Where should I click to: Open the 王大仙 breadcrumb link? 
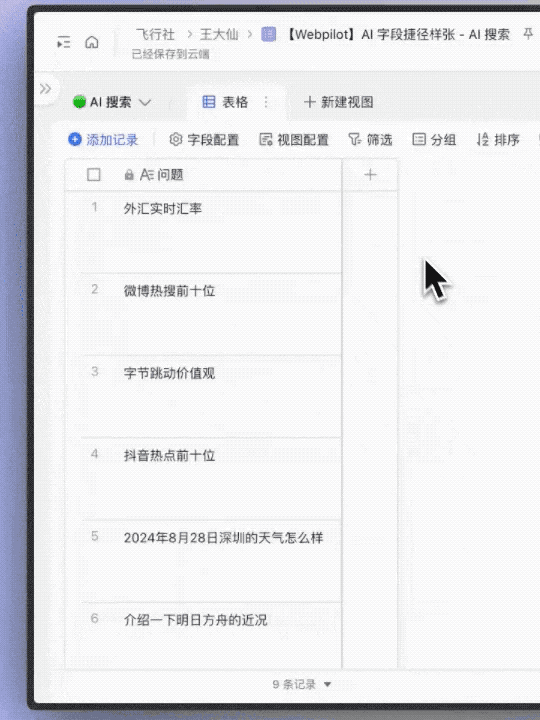tap(219, 35)
